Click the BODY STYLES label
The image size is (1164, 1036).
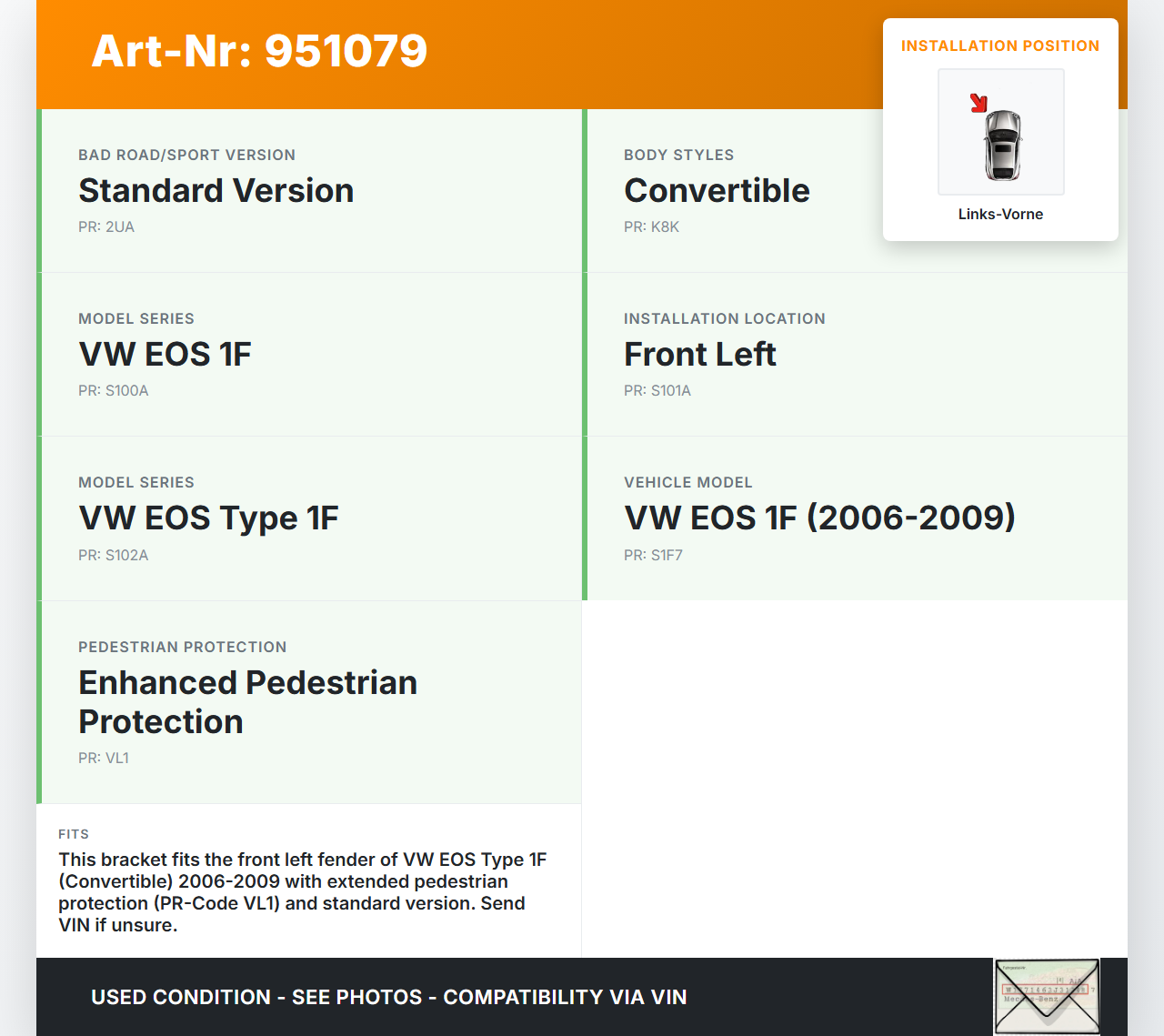tap(678, 155)
